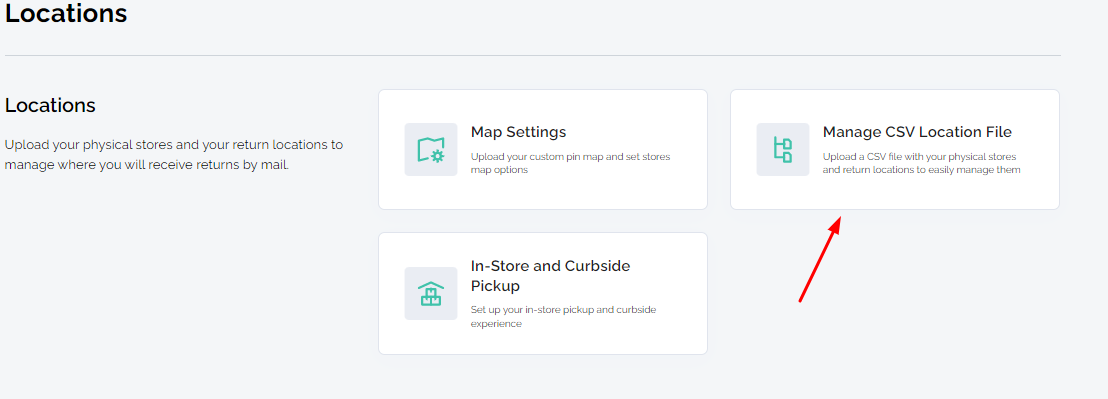
Task: Click text 'Set up your in-store pickup and curbside experience'
Action: [563, 317]
